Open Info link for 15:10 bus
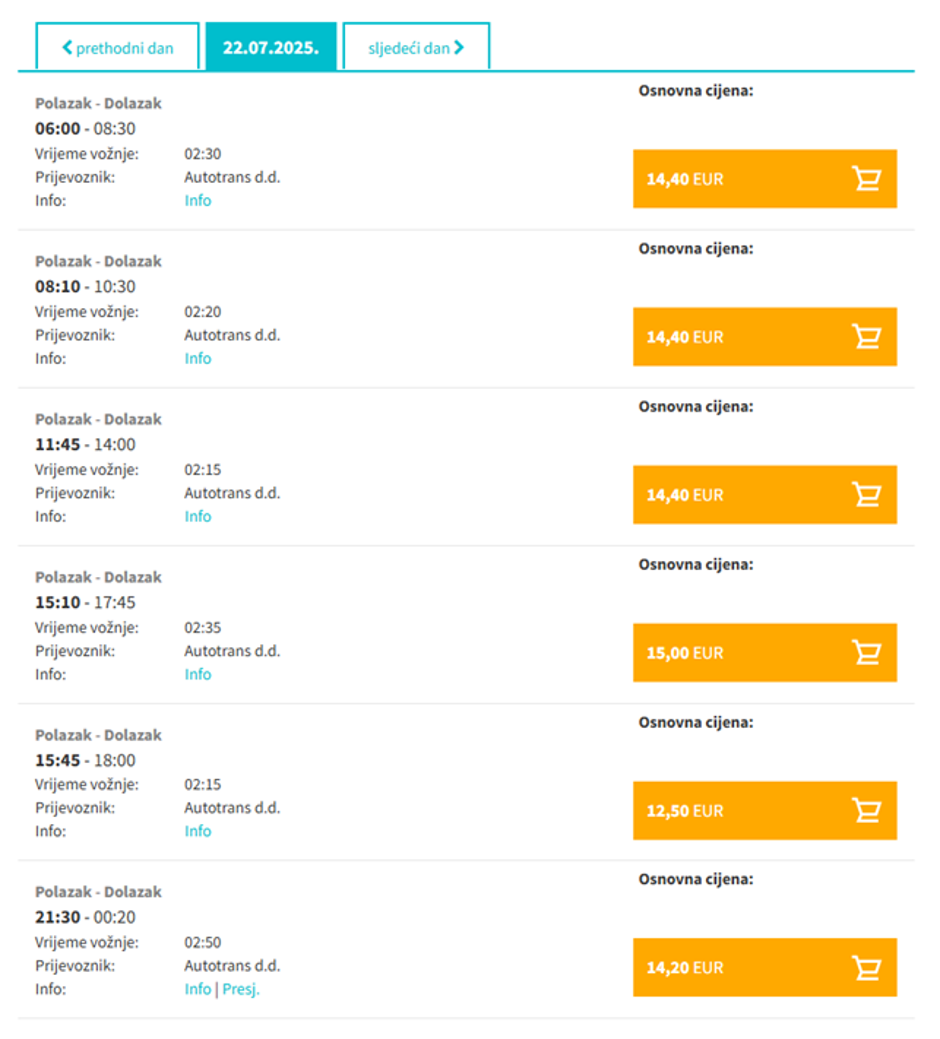Image resolution: width=940 pixels, height=1039 pixels. click(197, 674)
